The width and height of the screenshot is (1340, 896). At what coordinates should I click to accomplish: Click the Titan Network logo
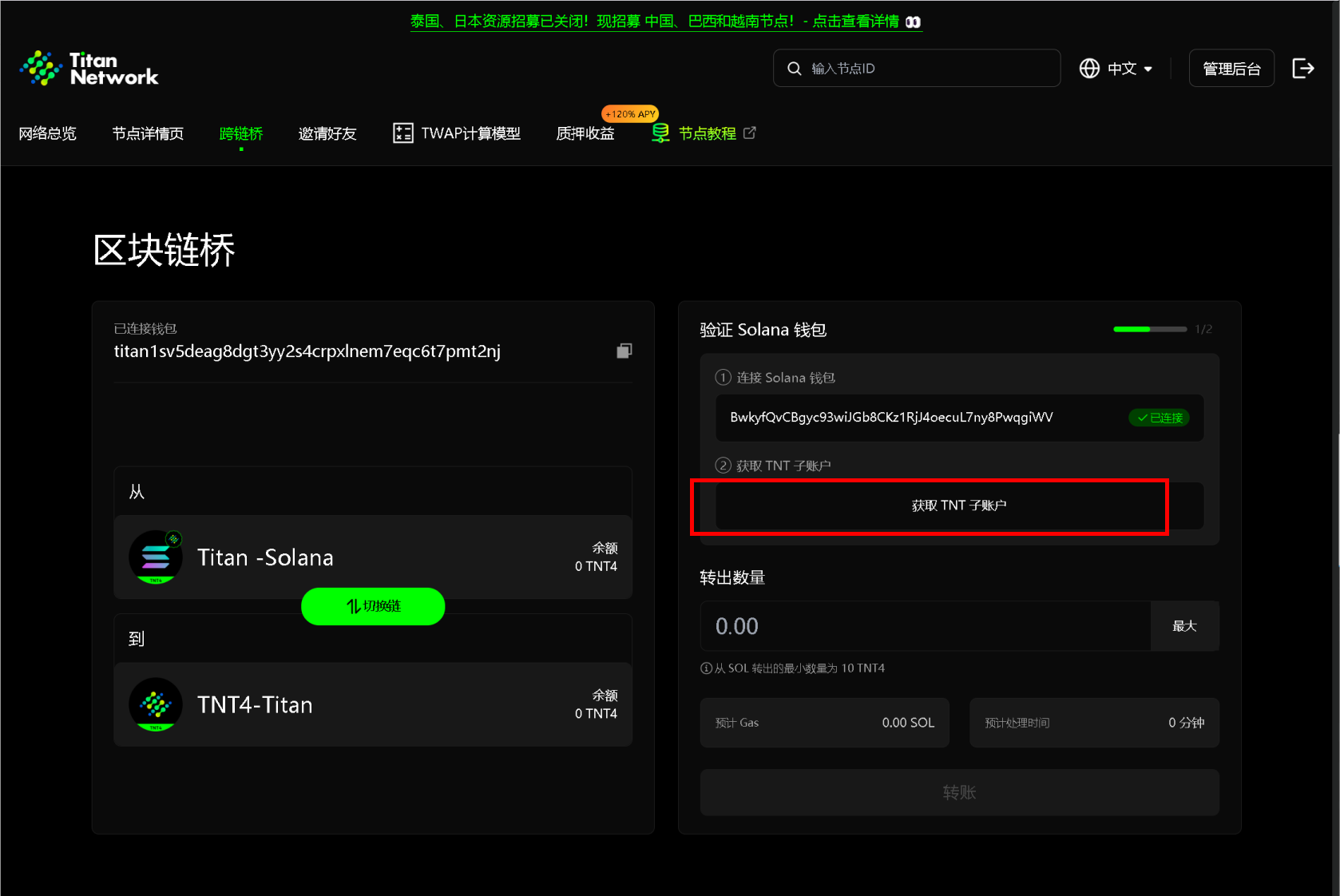click(x=89, y=69)
